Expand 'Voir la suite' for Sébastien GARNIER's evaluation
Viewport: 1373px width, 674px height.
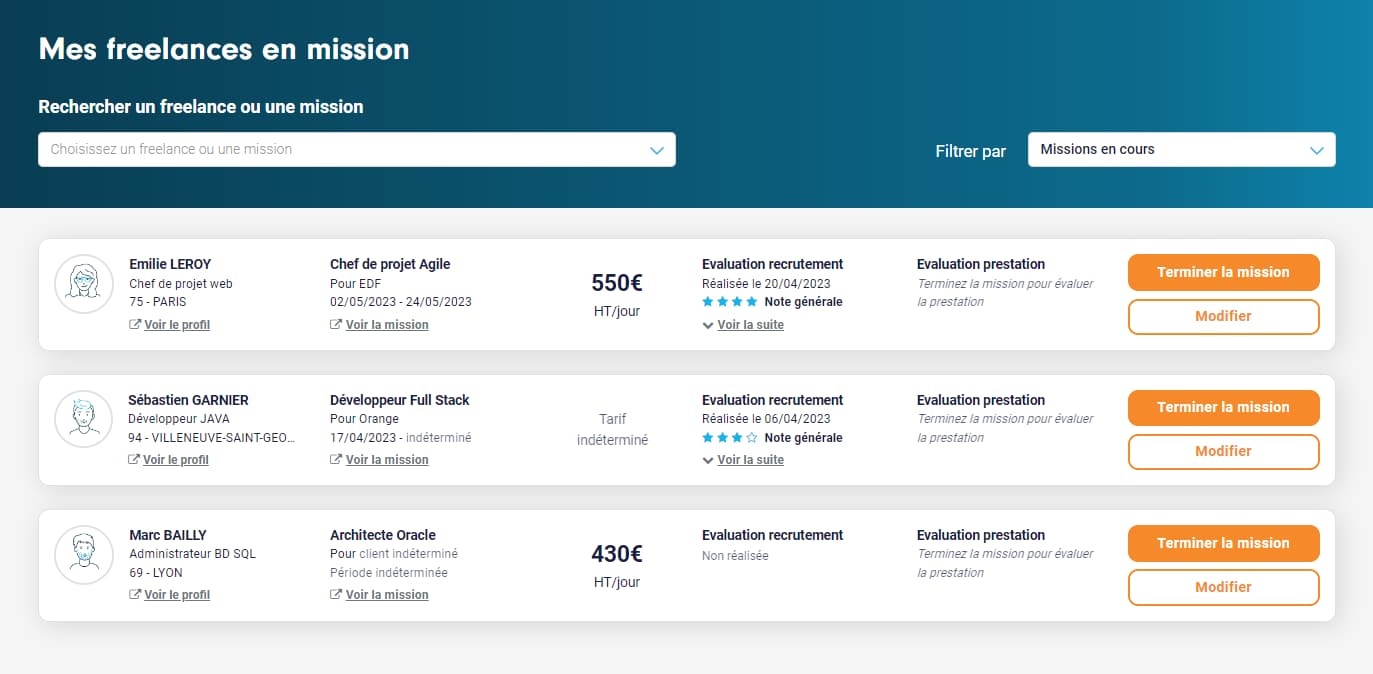[x=750, y=460]
